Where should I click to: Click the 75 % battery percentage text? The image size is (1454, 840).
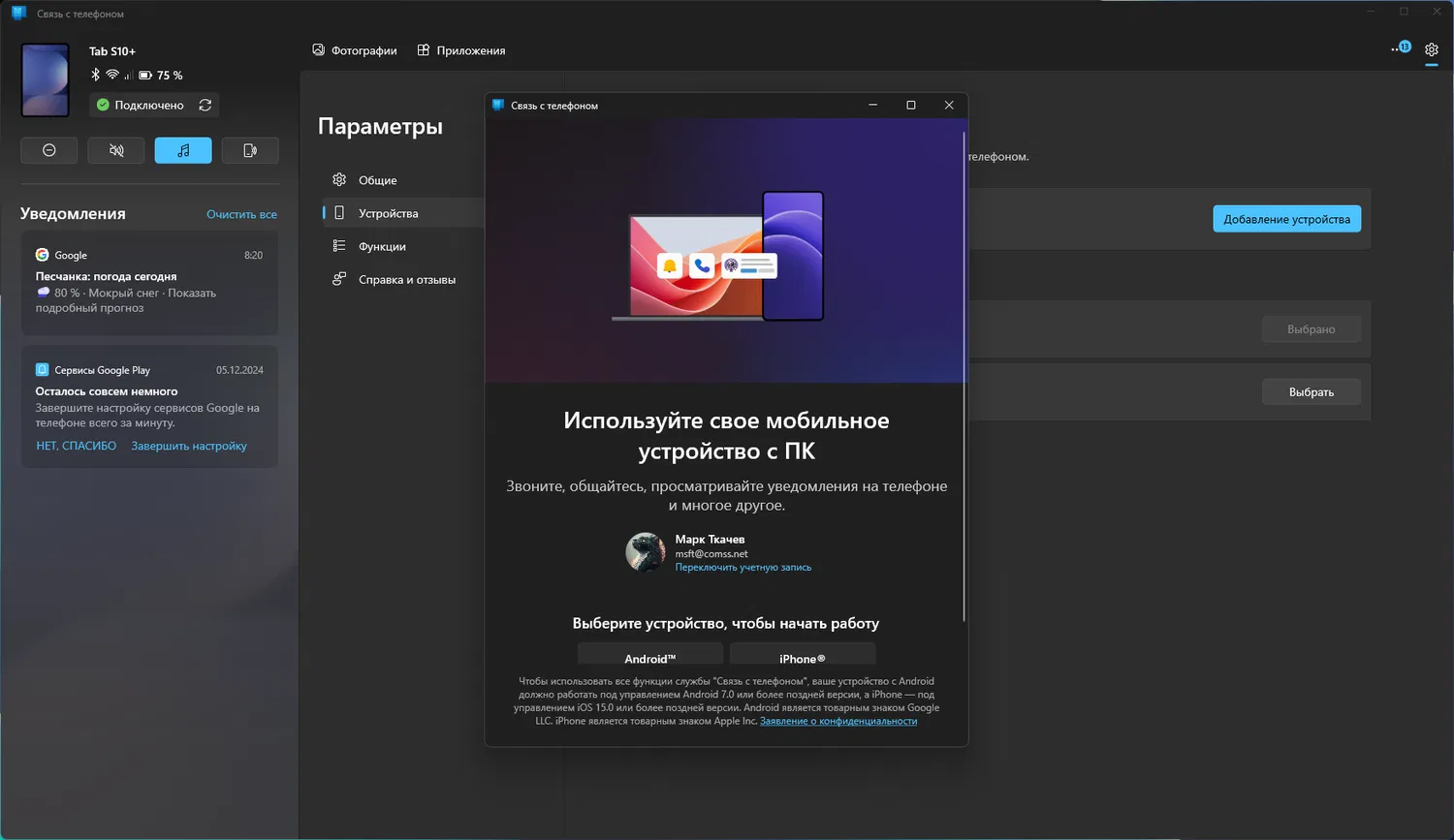(x=170, y=76)
